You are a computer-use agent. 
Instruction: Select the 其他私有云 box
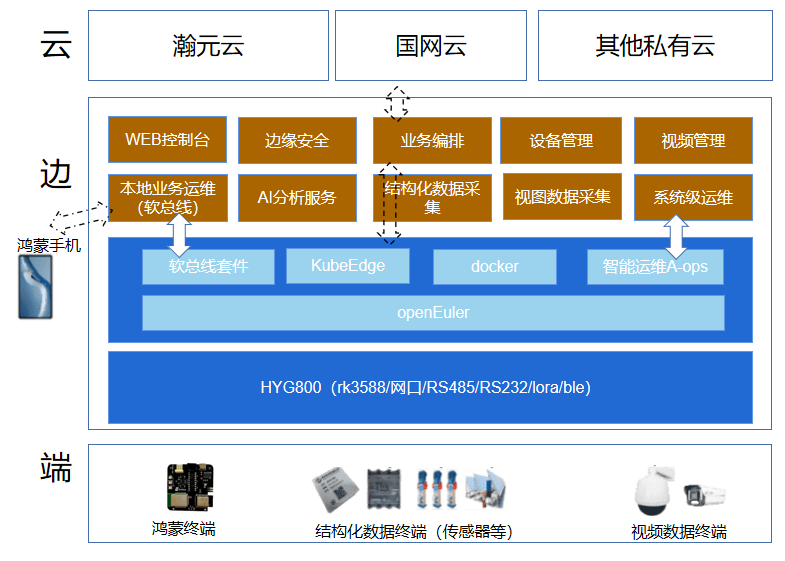(655, 46)
